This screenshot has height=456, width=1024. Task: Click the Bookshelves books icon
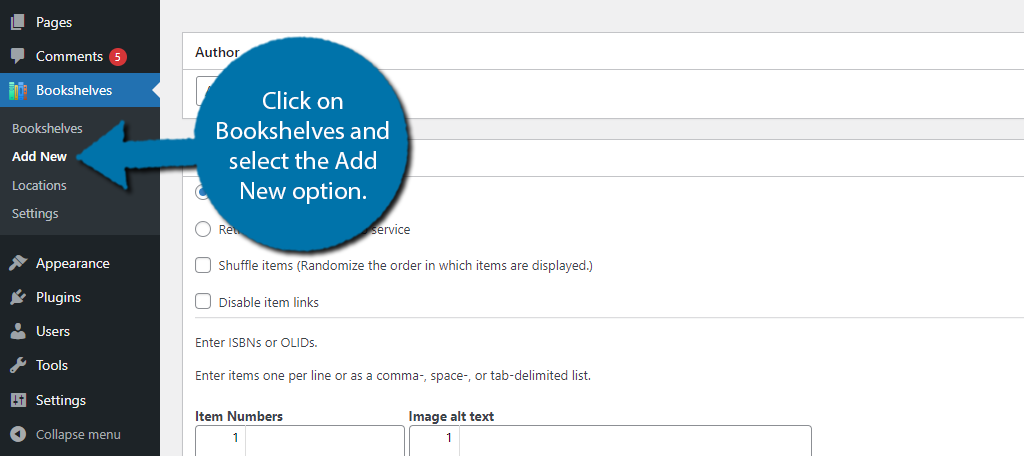(x=18, y=90)
